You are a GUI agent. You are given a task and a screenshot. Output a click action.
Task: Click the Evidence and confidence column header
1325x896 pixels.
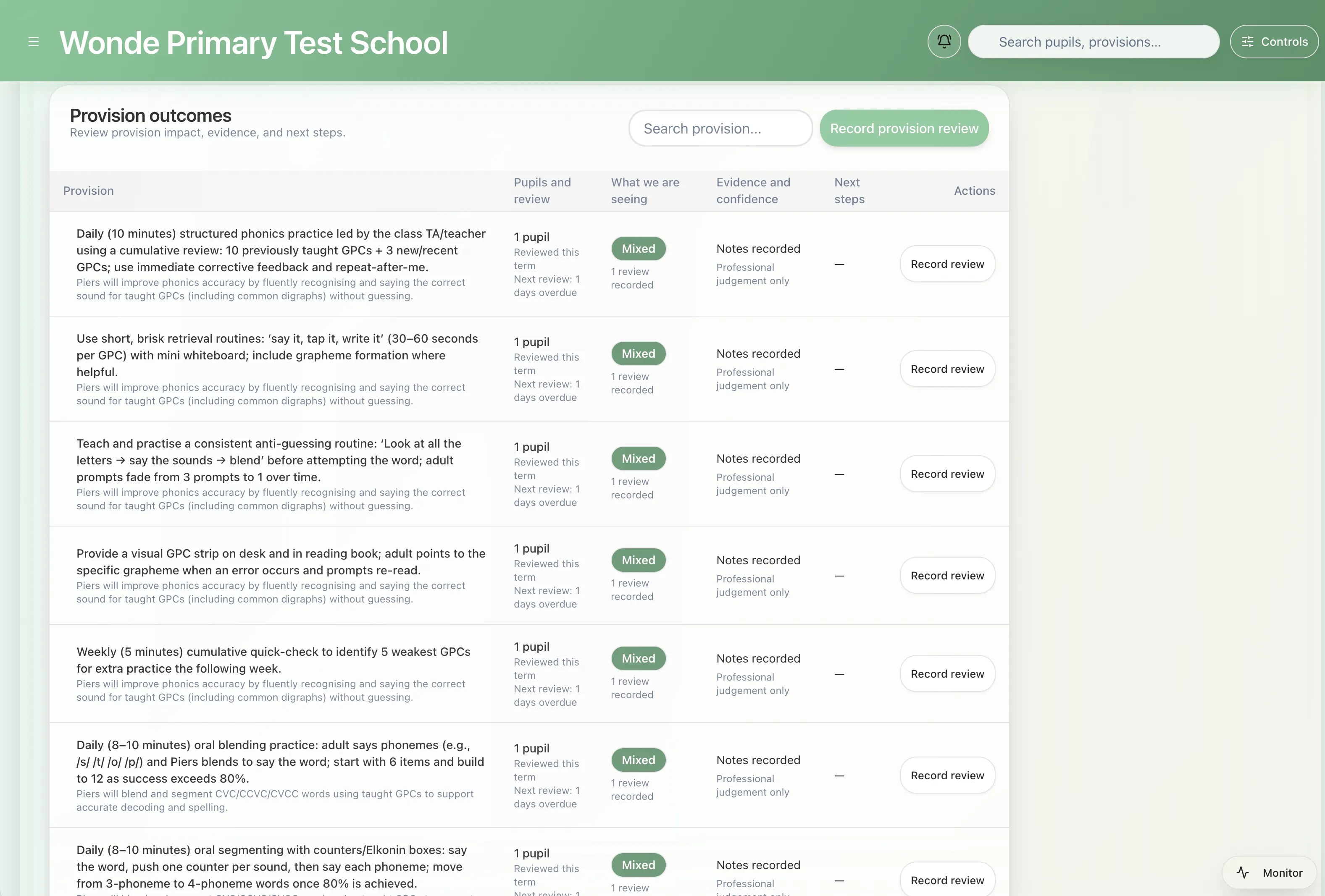click(x=752, y=190)
